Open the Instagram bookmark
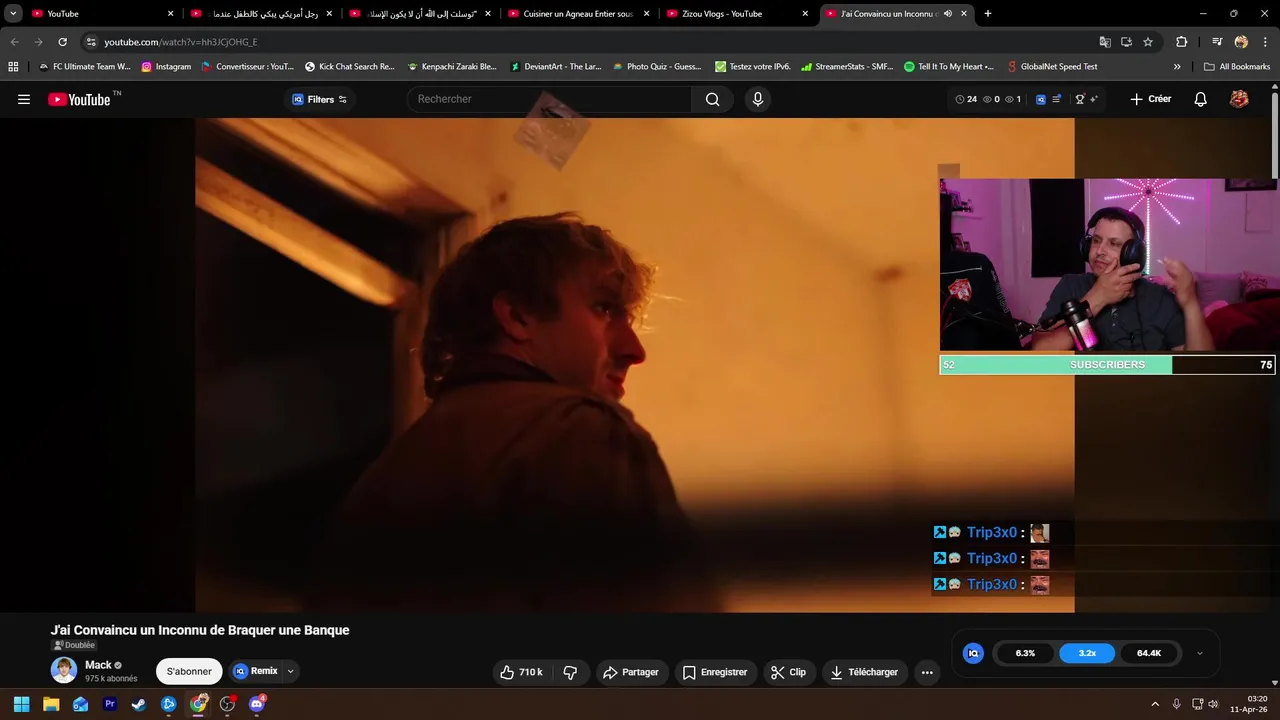 click(166, 67)
